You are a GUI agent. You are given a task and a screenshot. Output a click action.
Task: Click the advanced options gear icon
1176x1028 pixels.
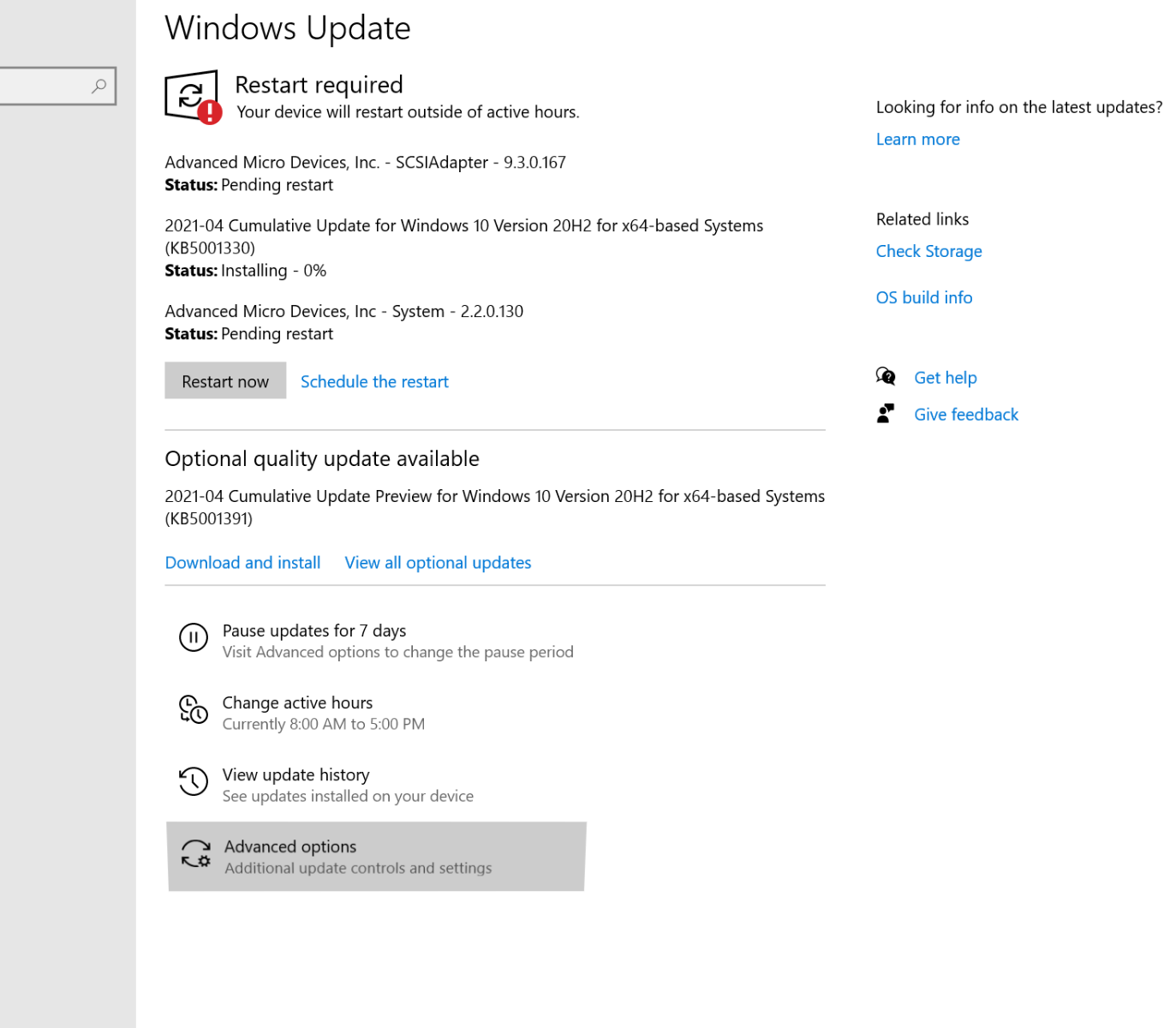tap(196, 853)
